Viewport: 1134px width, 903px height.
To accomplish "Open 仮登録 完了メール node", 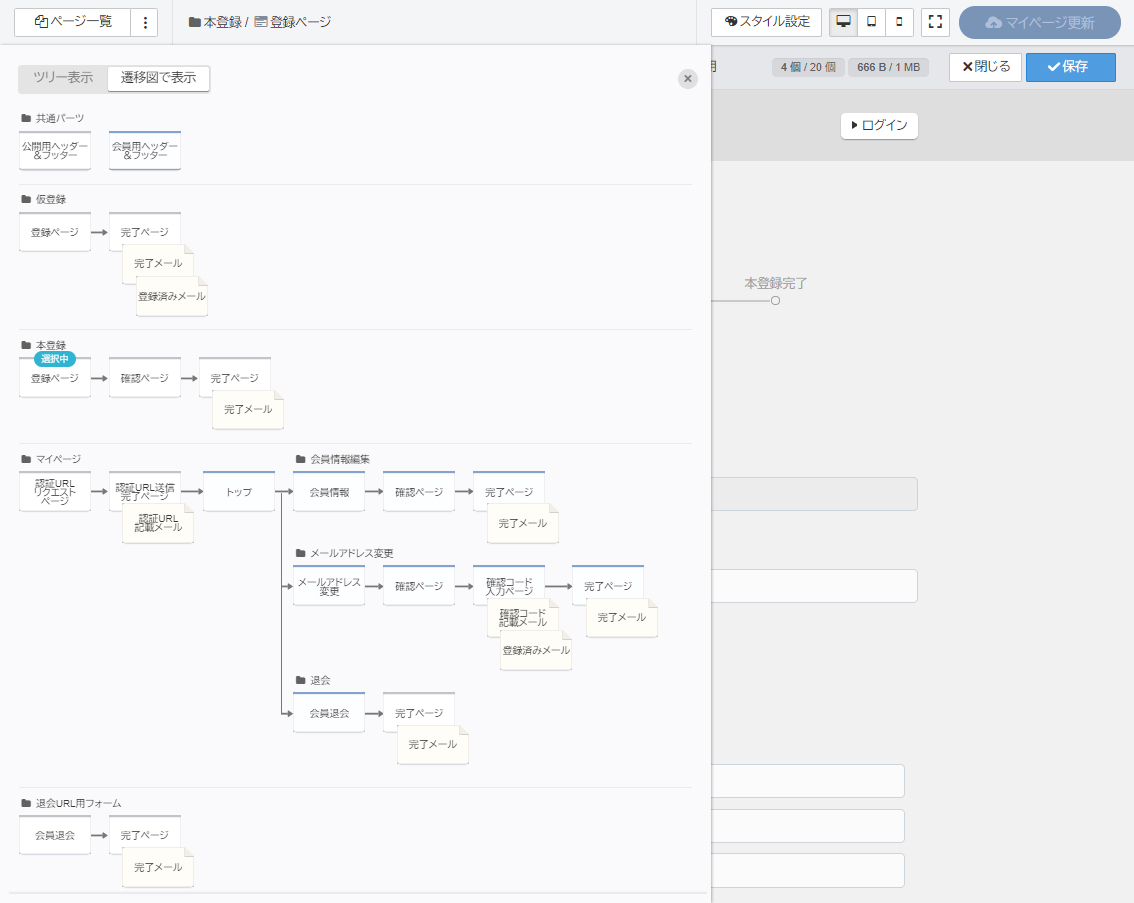I will (x=158, y=264).
